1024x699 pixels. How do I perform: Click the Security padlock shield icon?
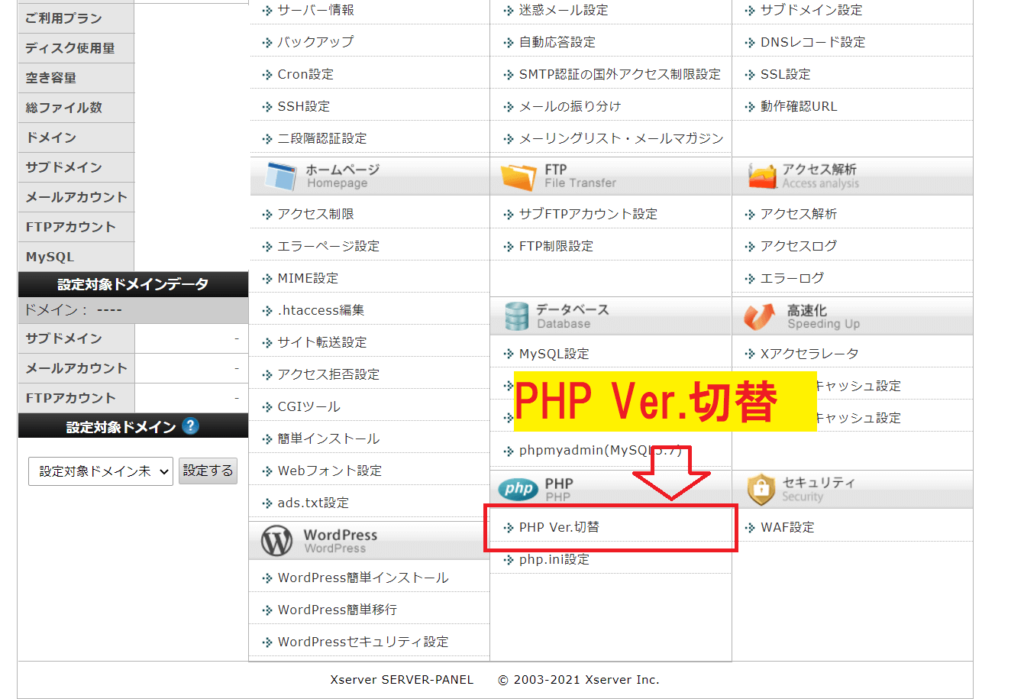click(761, 489)
